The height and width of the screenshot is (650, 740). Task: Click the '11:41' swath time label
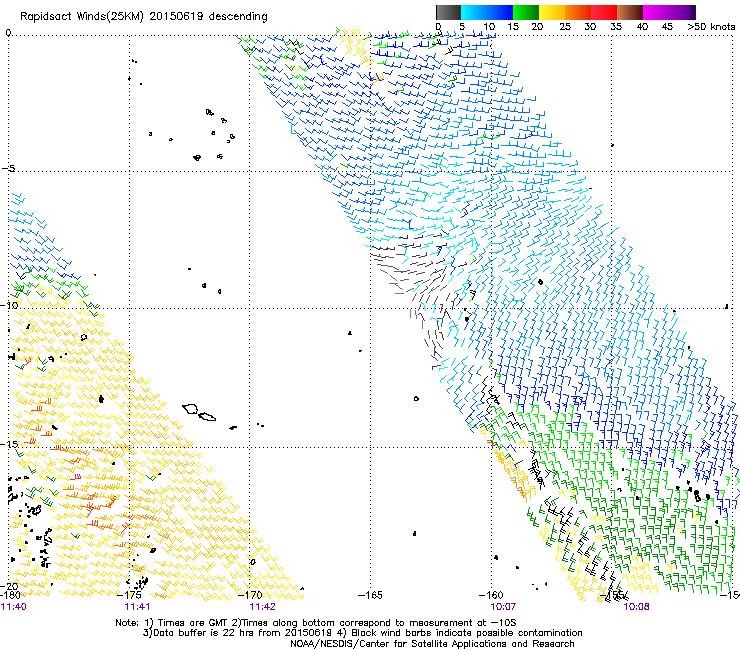(137, 607)
